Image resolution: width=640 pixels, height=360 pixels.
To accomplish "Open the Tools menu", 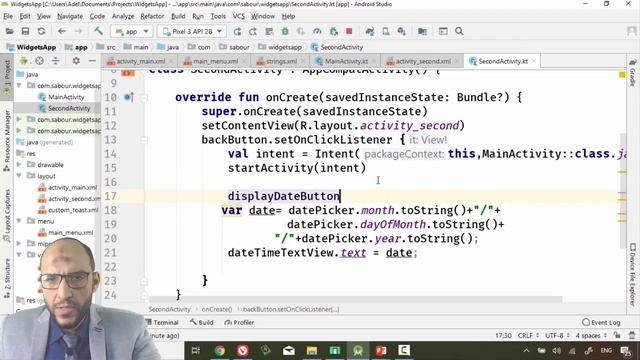I will 218,16.
